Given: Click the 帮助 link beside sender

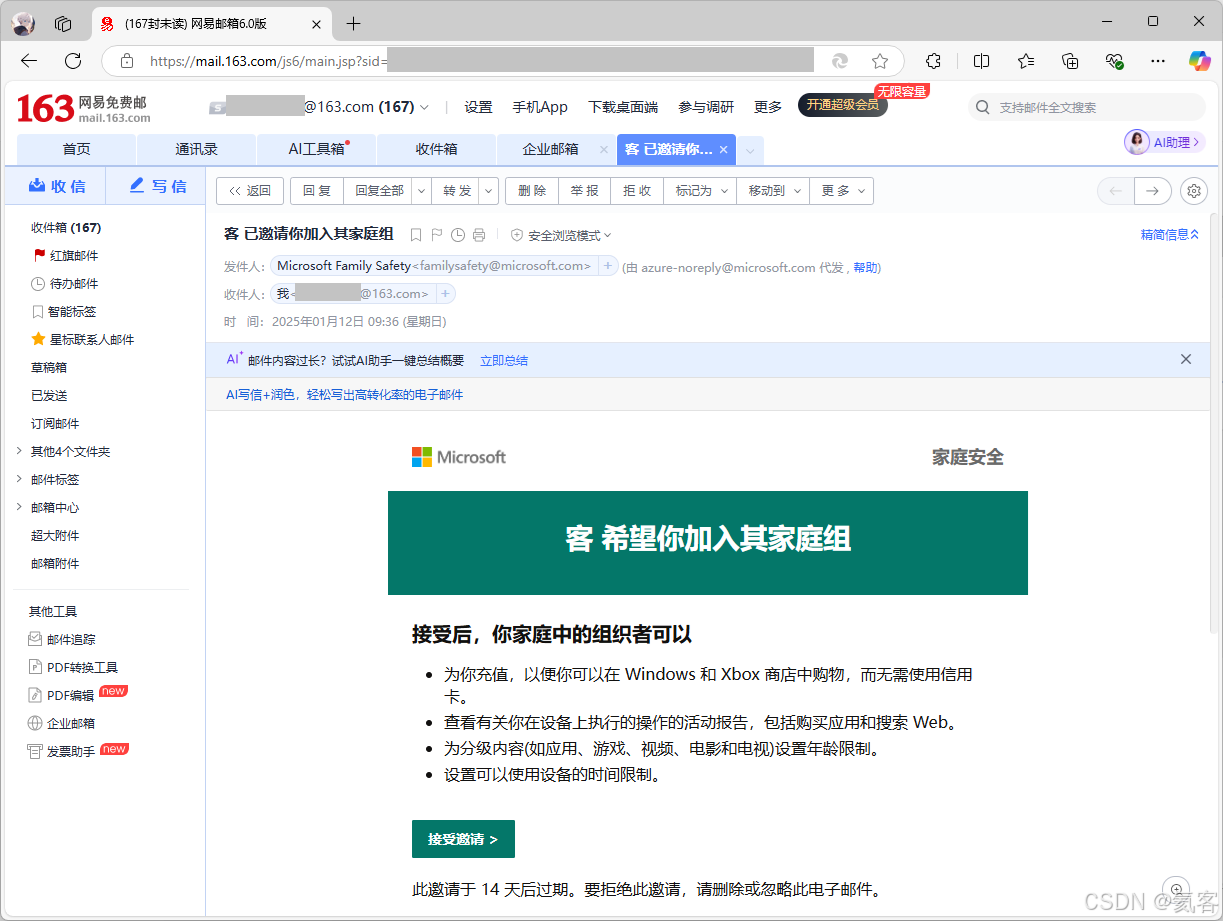Looking at the screenshot, I should [x=866, y=267].
